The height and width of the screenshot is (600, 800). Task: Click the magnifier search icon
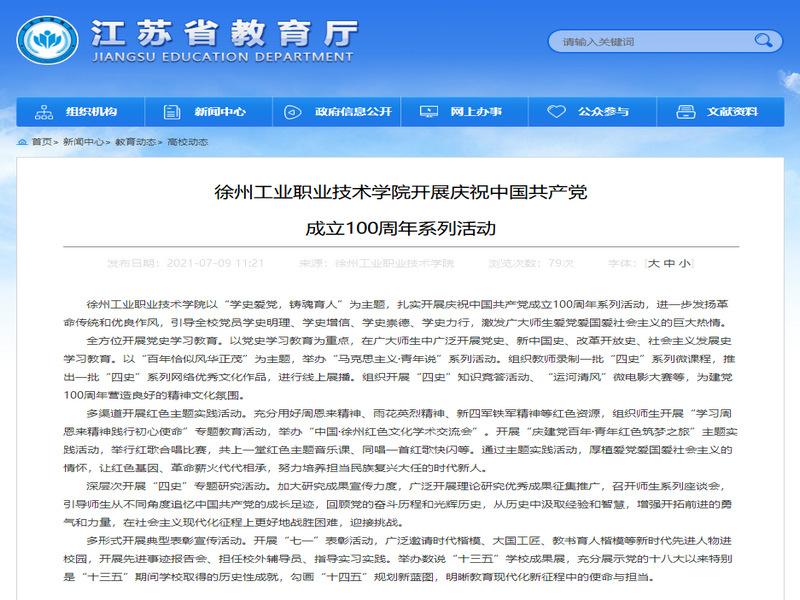click(x=764, y=42)
